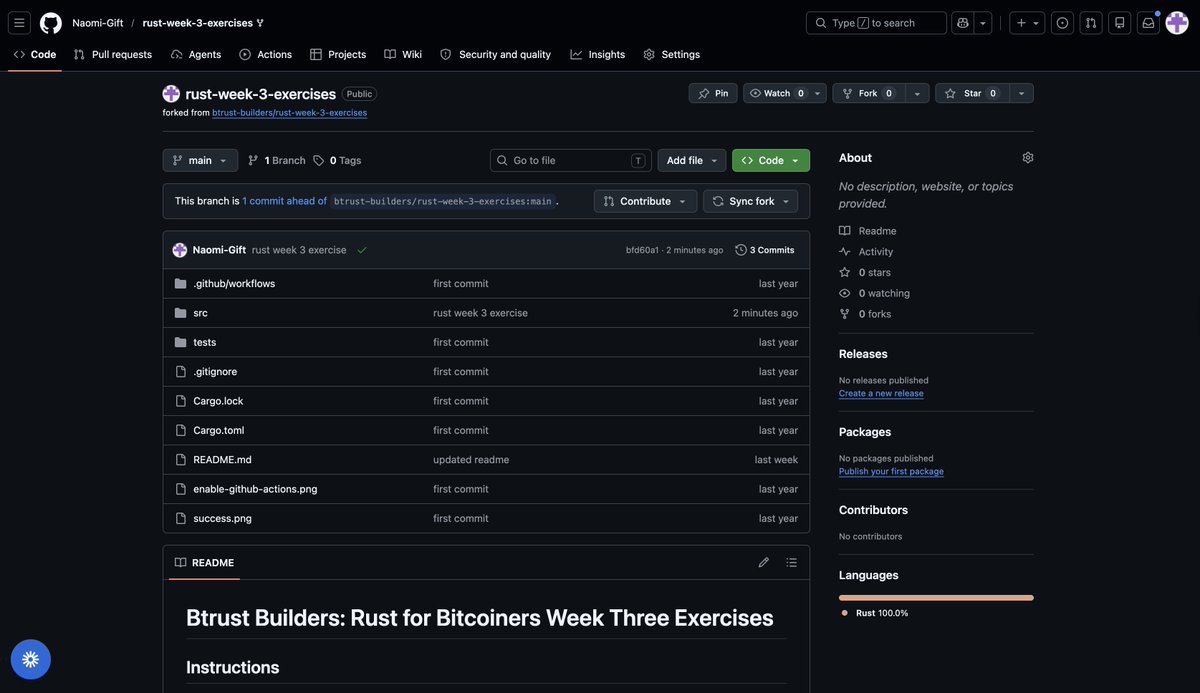The image size is (1200, 693).
Task: Open the commit hash bfd60a1
Action: 642,250
